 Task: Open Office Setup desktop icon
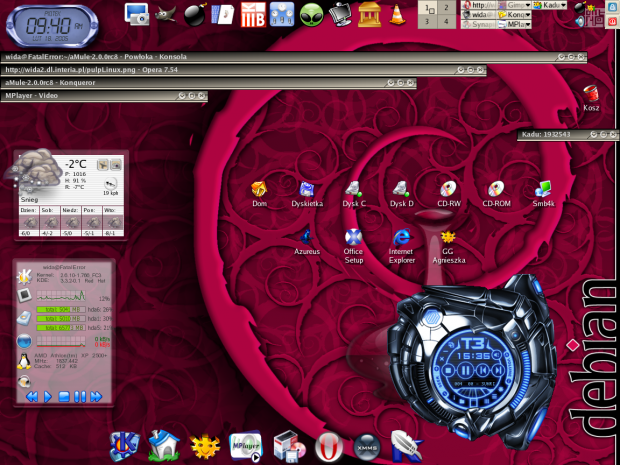click(x=353, y=246)
